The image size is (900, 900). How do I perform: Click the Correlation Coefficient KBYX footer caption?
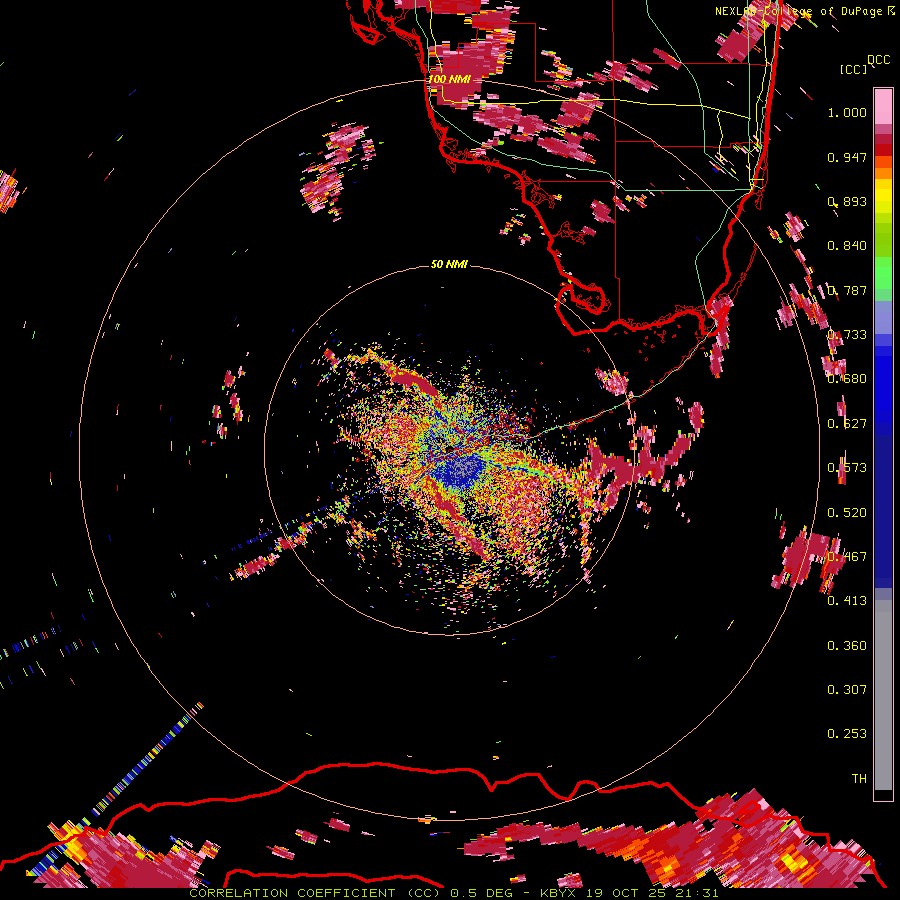point(453,893)
